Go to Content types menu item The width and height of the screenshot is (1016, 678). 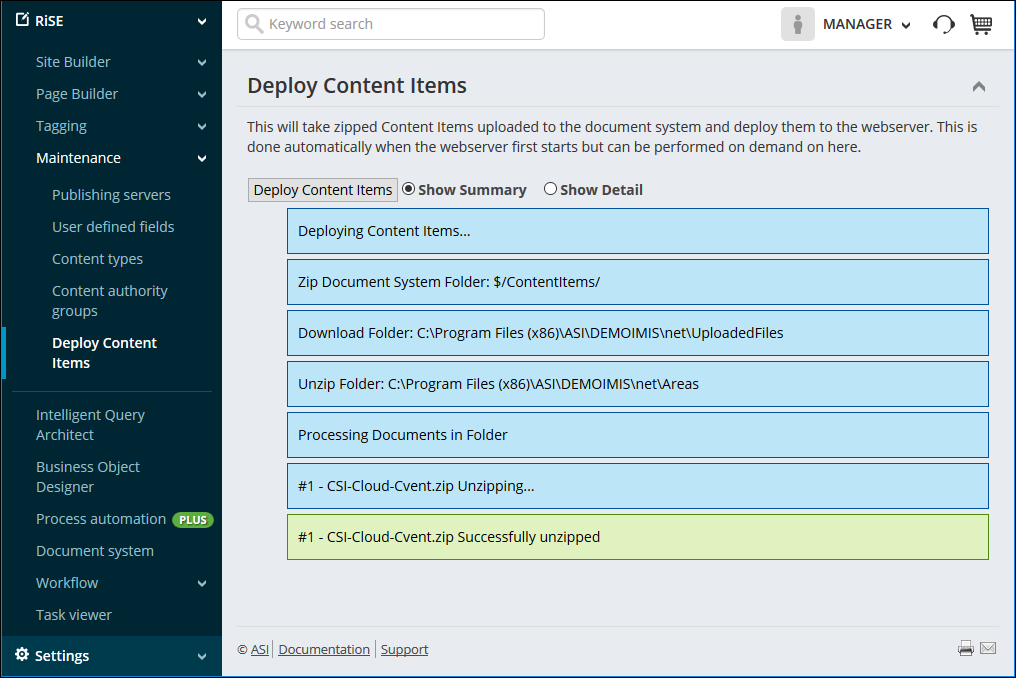pos(97,259)
